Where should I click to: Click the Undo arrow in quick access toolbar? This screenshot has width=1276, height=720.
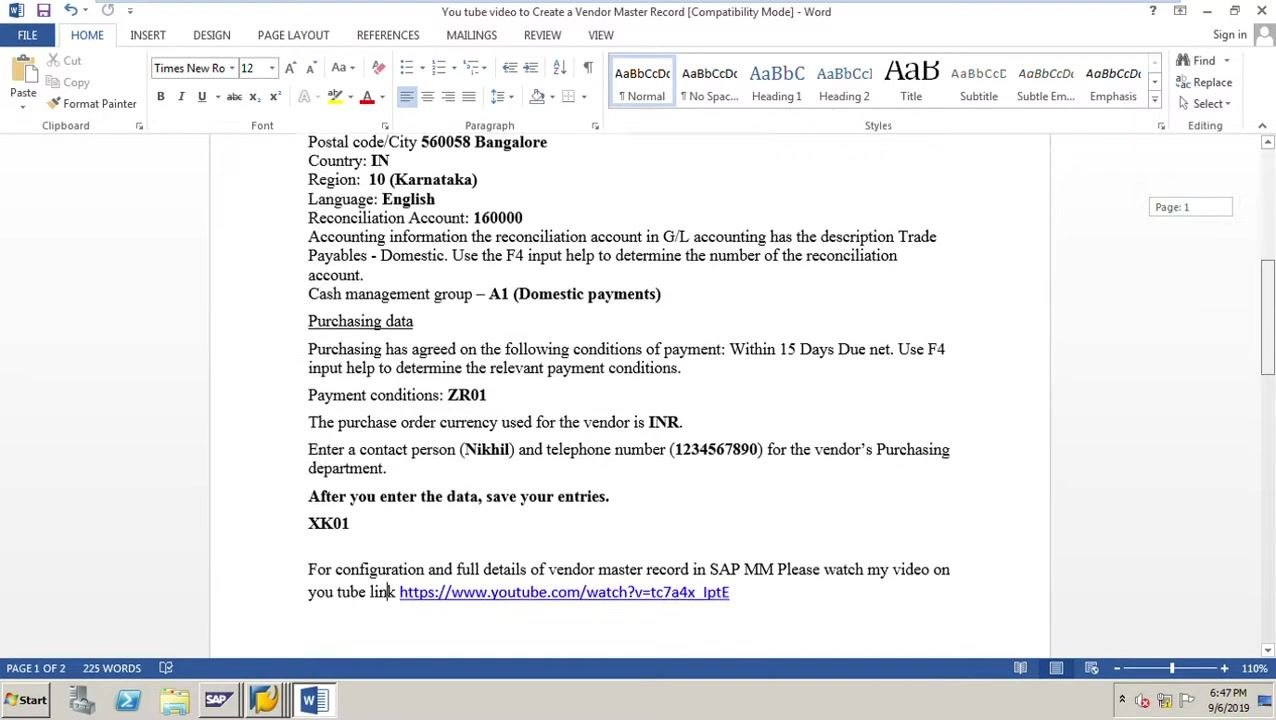point(70,11)
